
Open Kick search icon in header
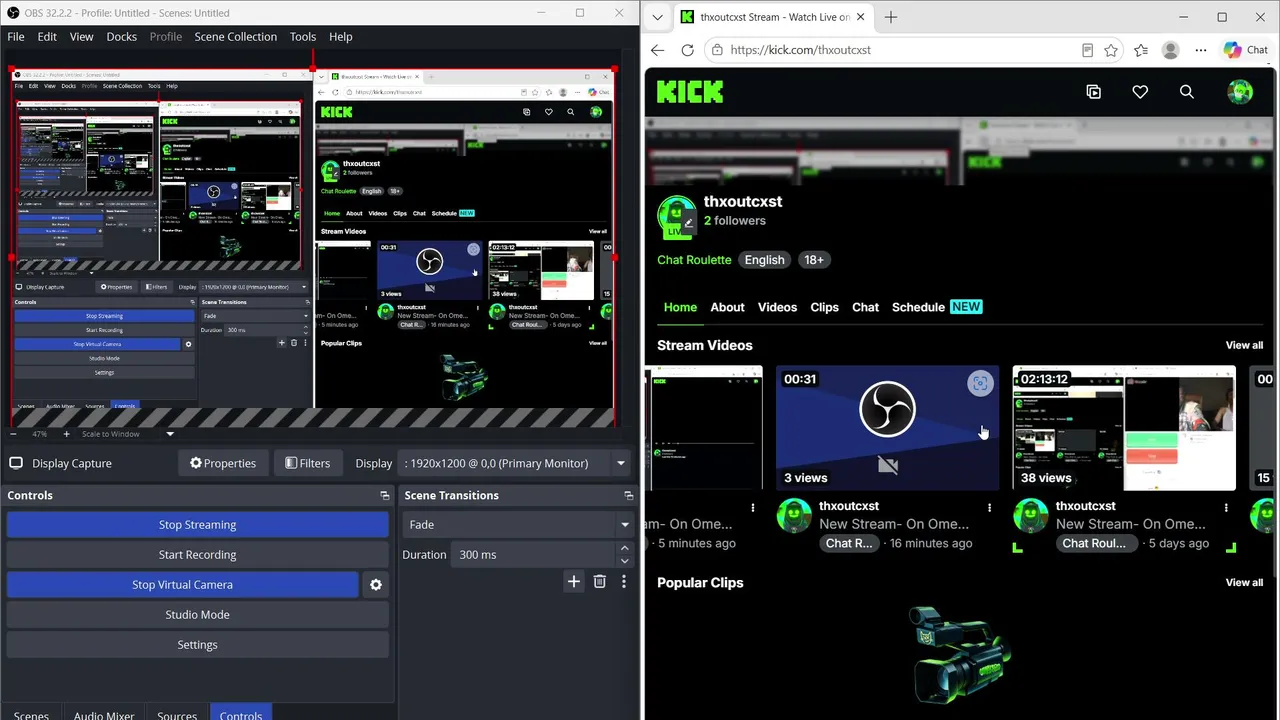point(1187,92)
